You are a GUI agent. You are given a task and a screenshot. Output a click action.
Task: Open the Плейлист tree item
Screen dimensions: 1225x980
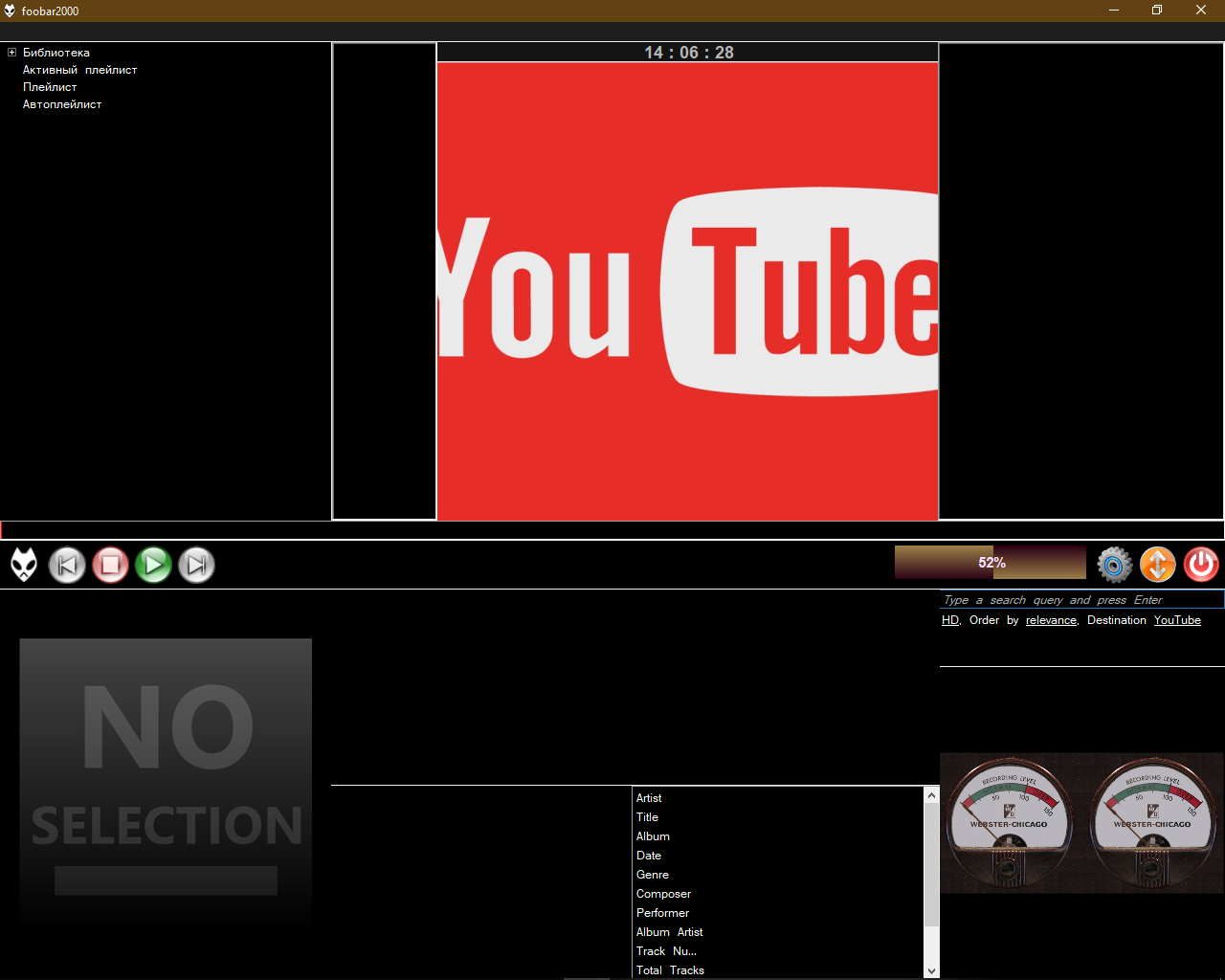pyautogui.click(x=50, y=87)
